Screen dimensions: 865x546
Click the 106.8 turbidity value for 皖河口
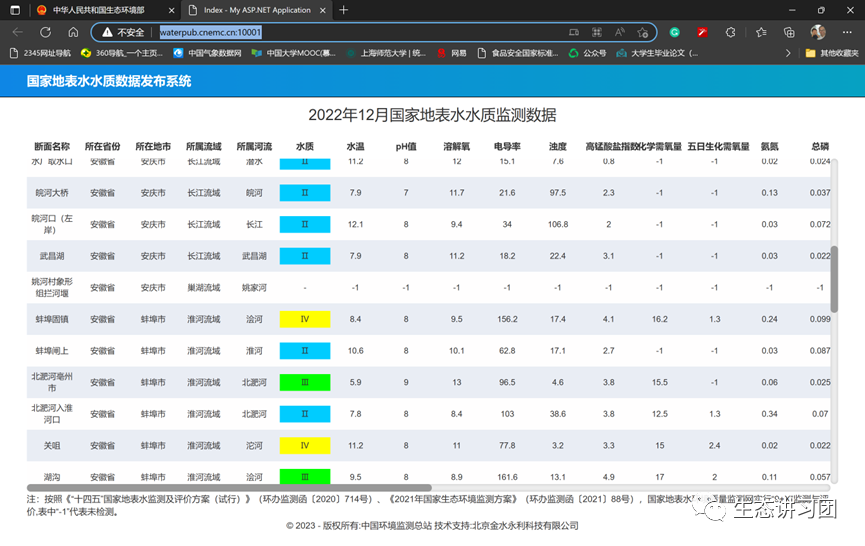coord(558,224)
